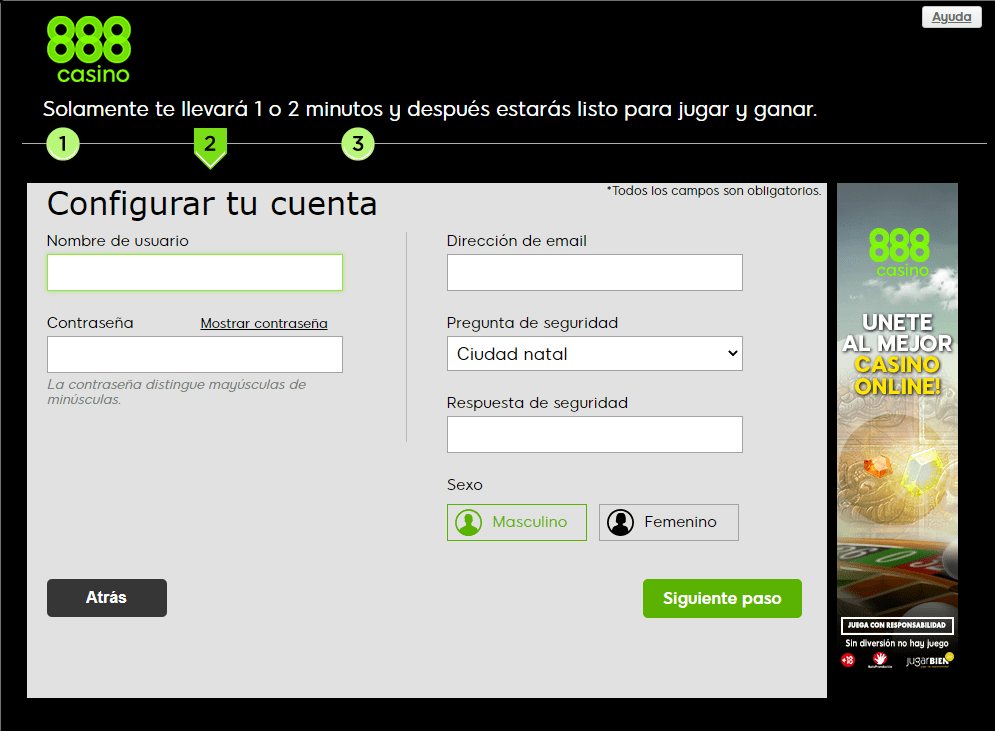Viewport: 995px width, 731px height.
Task: Click the 'Configurar tu cuenta' heading
Action: coord(212,204)
